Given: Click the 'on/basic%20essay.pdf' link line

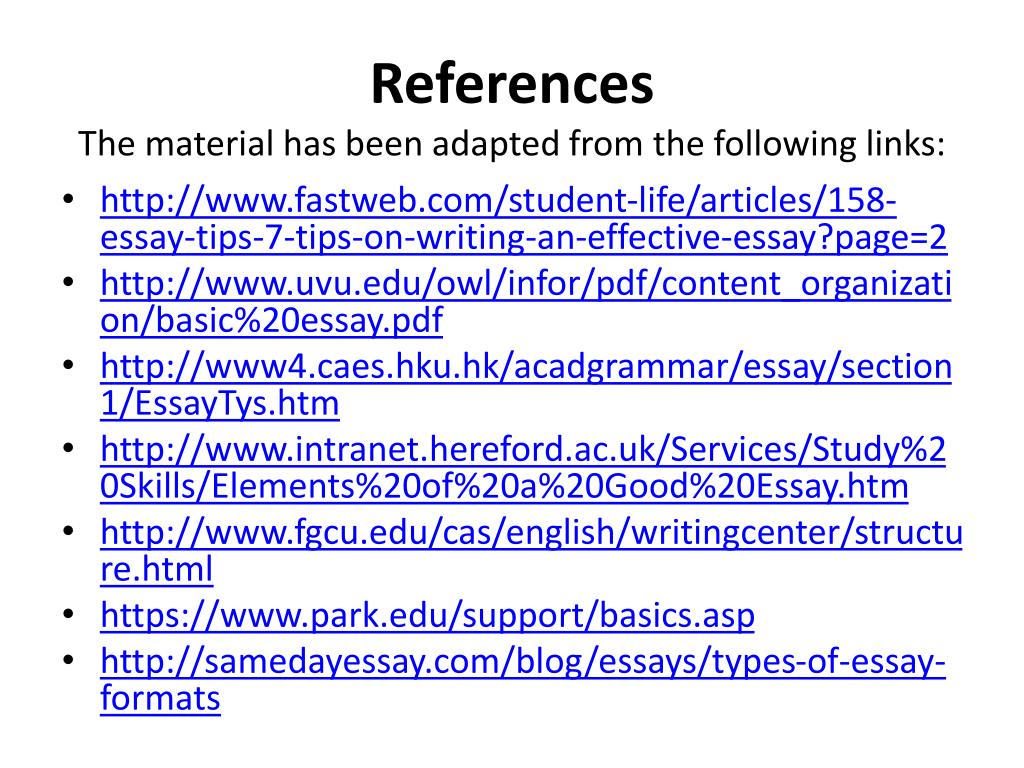Looking at the screenshot, I should tap(272, 321).
